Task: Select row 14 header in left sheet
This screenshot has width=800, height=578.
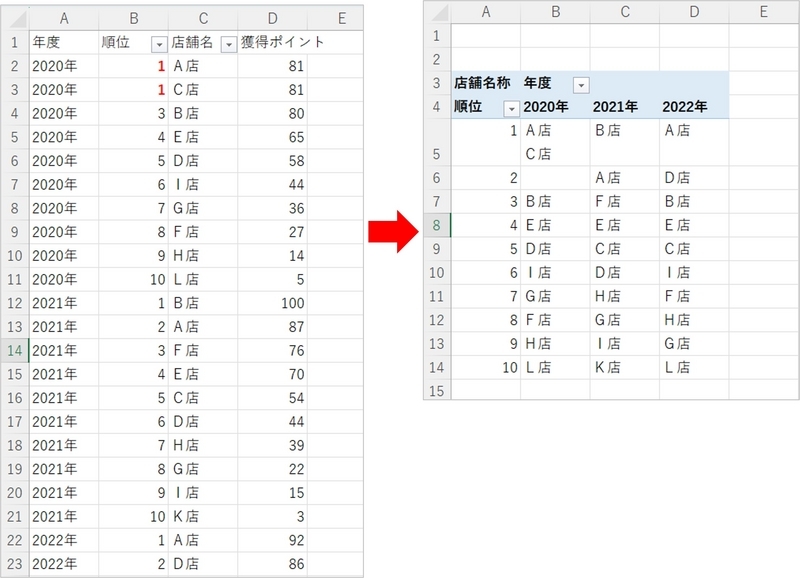Action: click(x=15, y=350)
